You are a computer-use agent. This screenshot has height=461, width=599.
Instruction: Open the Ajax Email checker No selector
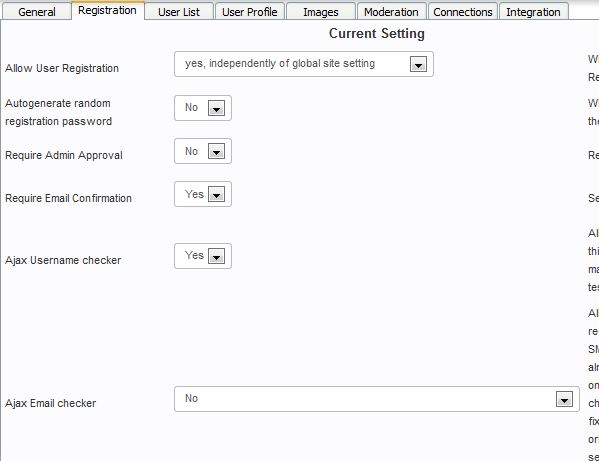point(377,399)
